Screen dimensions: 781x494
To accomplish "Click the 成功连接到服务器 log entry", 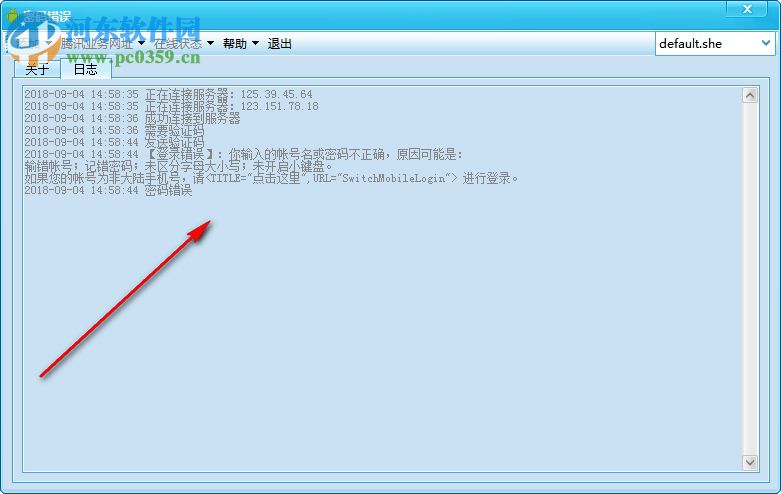I will [132, 118].
